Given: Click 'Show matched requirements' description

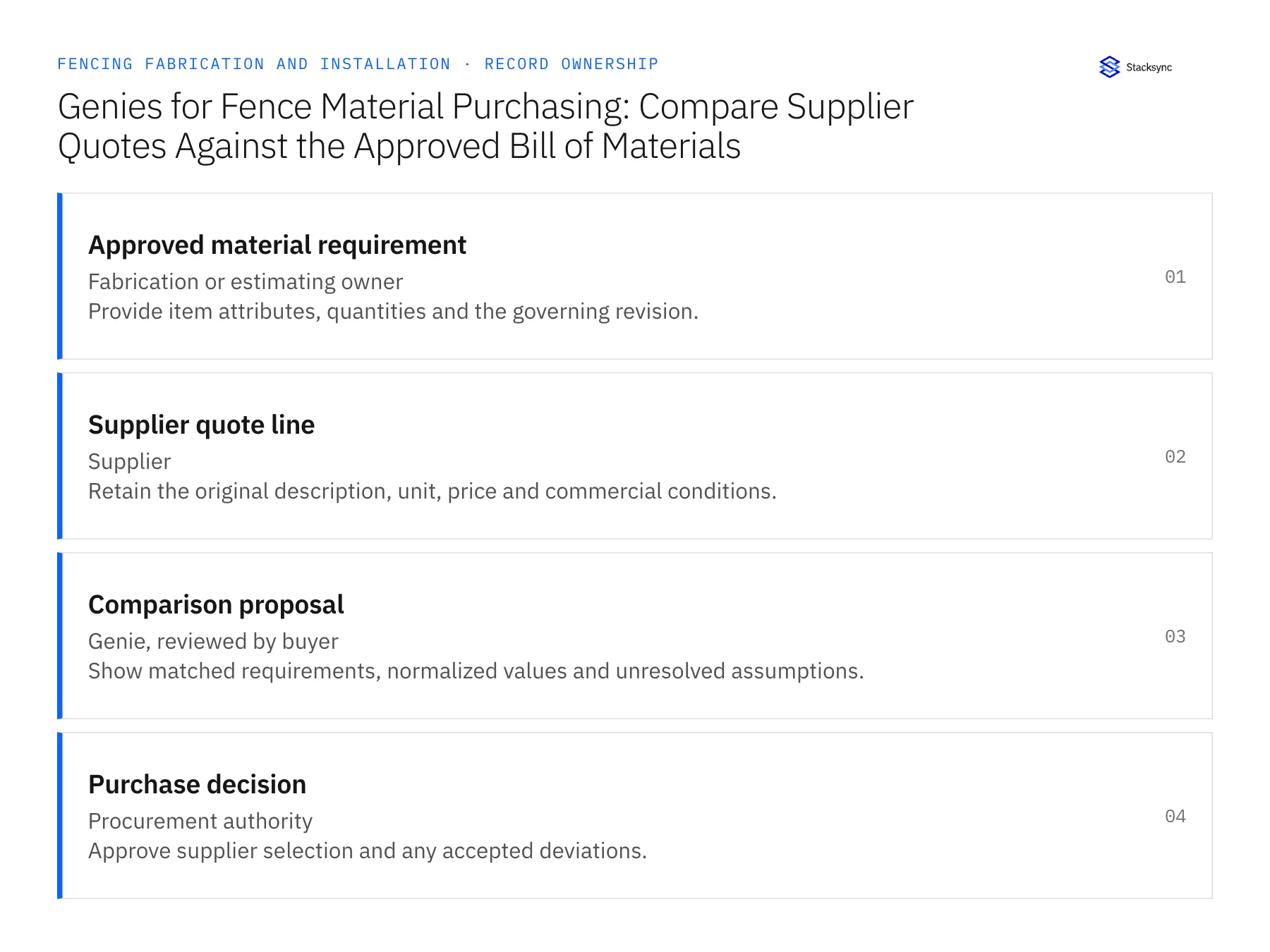Looking at the screenshot, I should tap(476, 671).
